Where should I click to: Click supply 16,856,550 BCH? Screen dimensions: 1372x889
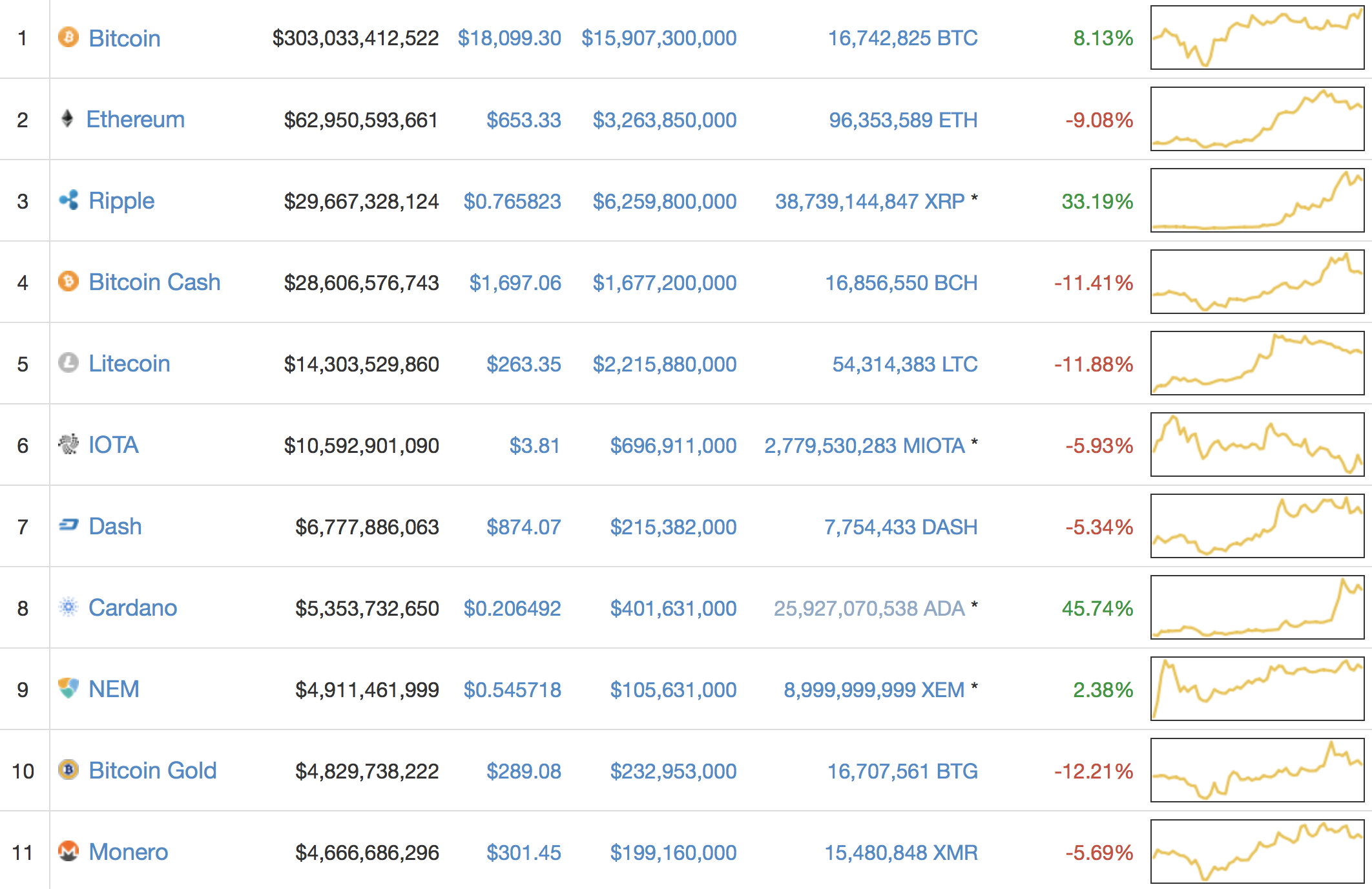pos(902,282)
